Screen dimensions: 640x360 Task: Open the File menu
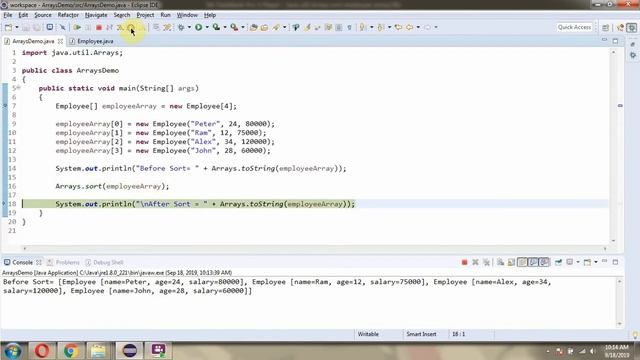pyautogui.click(x=8, y=15)
